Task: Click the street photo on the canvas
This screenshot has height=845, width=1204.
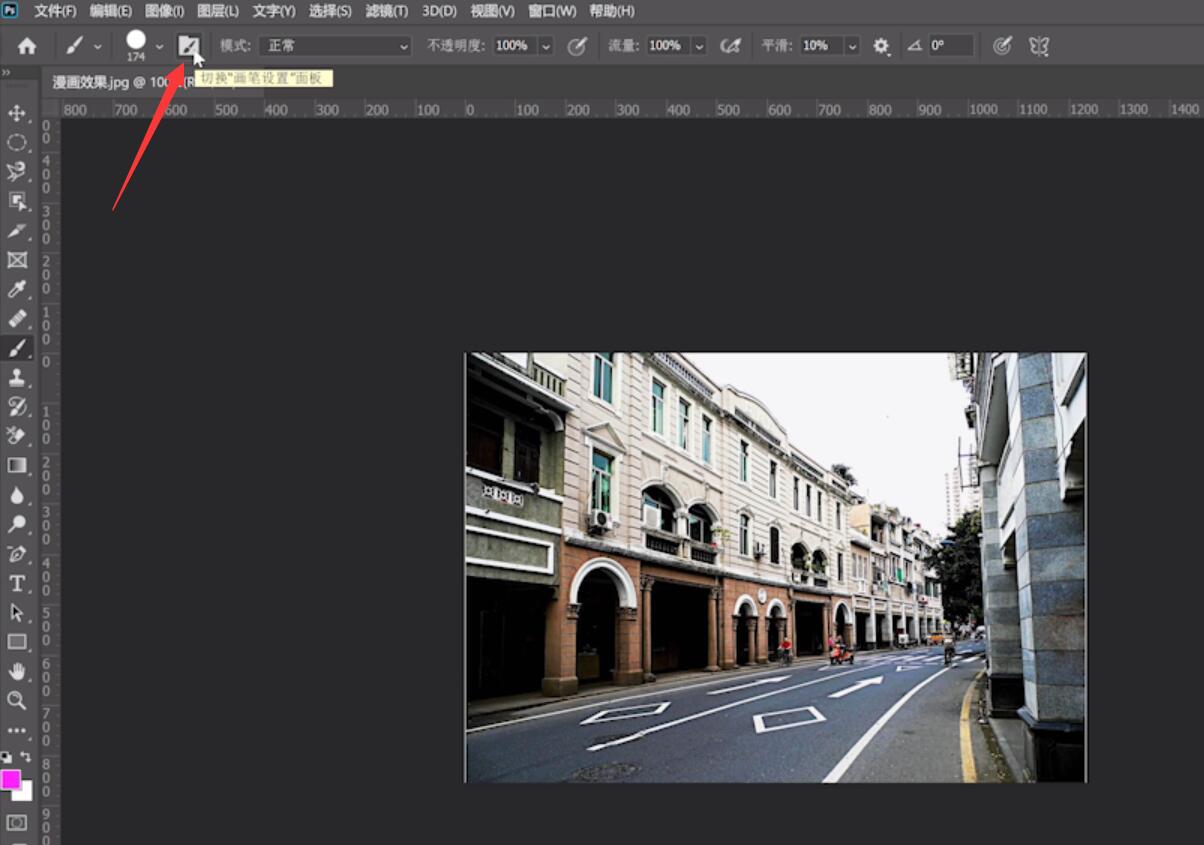Action: 776,567
